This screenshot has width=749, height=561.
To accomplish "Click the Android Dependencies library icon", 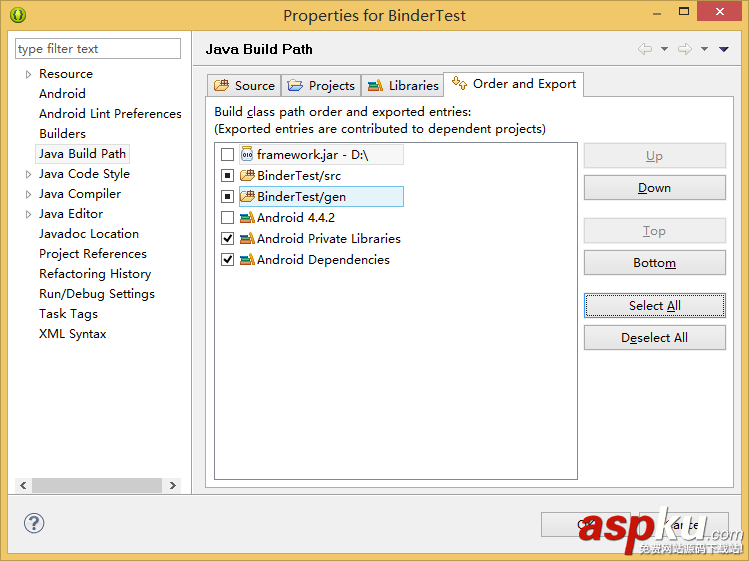I will click(x=247, y=259).
